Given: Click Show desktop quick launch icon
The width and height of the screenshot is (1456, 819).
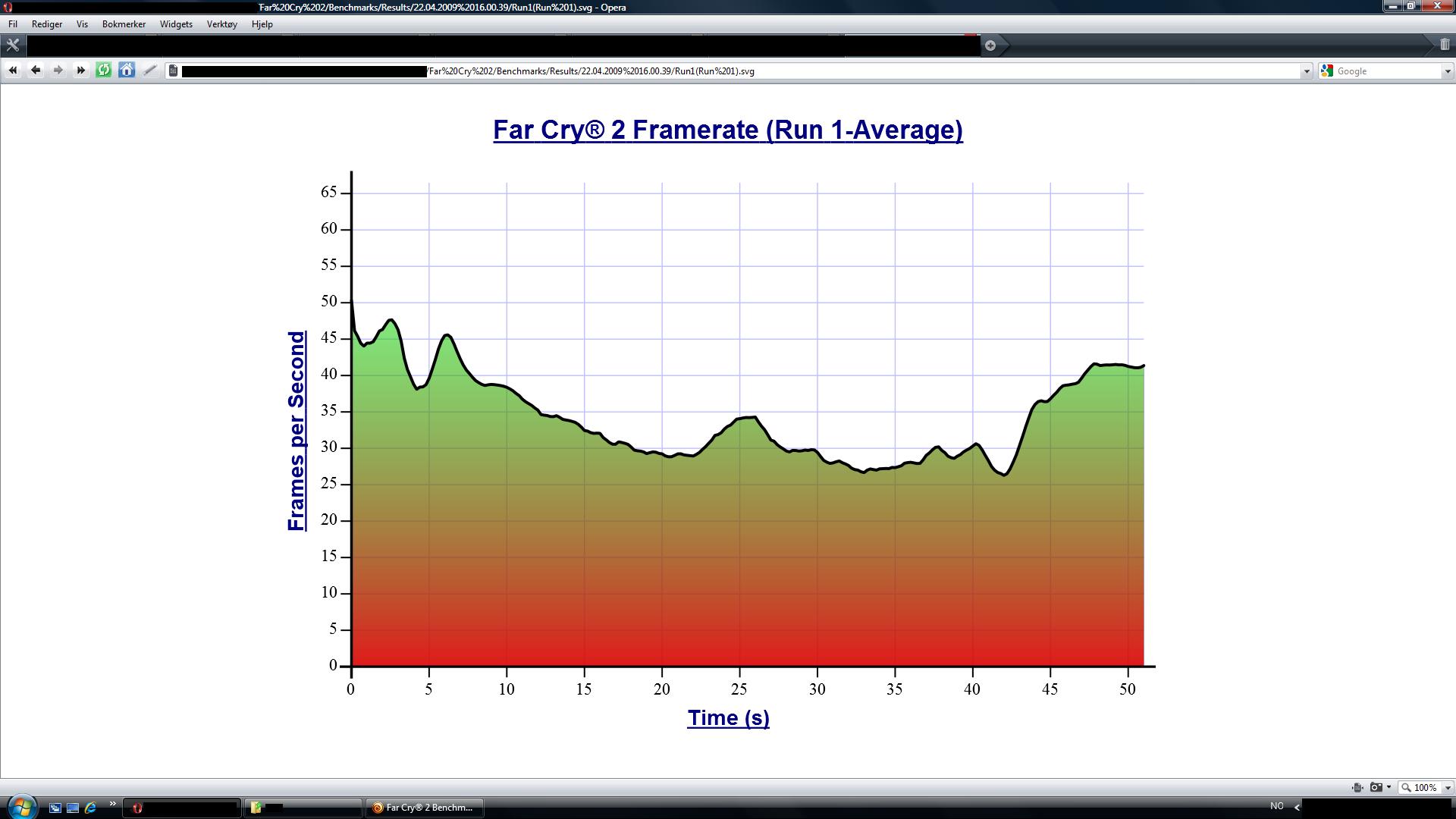Looking at the screenshot, I should click(x=73, y=808).
